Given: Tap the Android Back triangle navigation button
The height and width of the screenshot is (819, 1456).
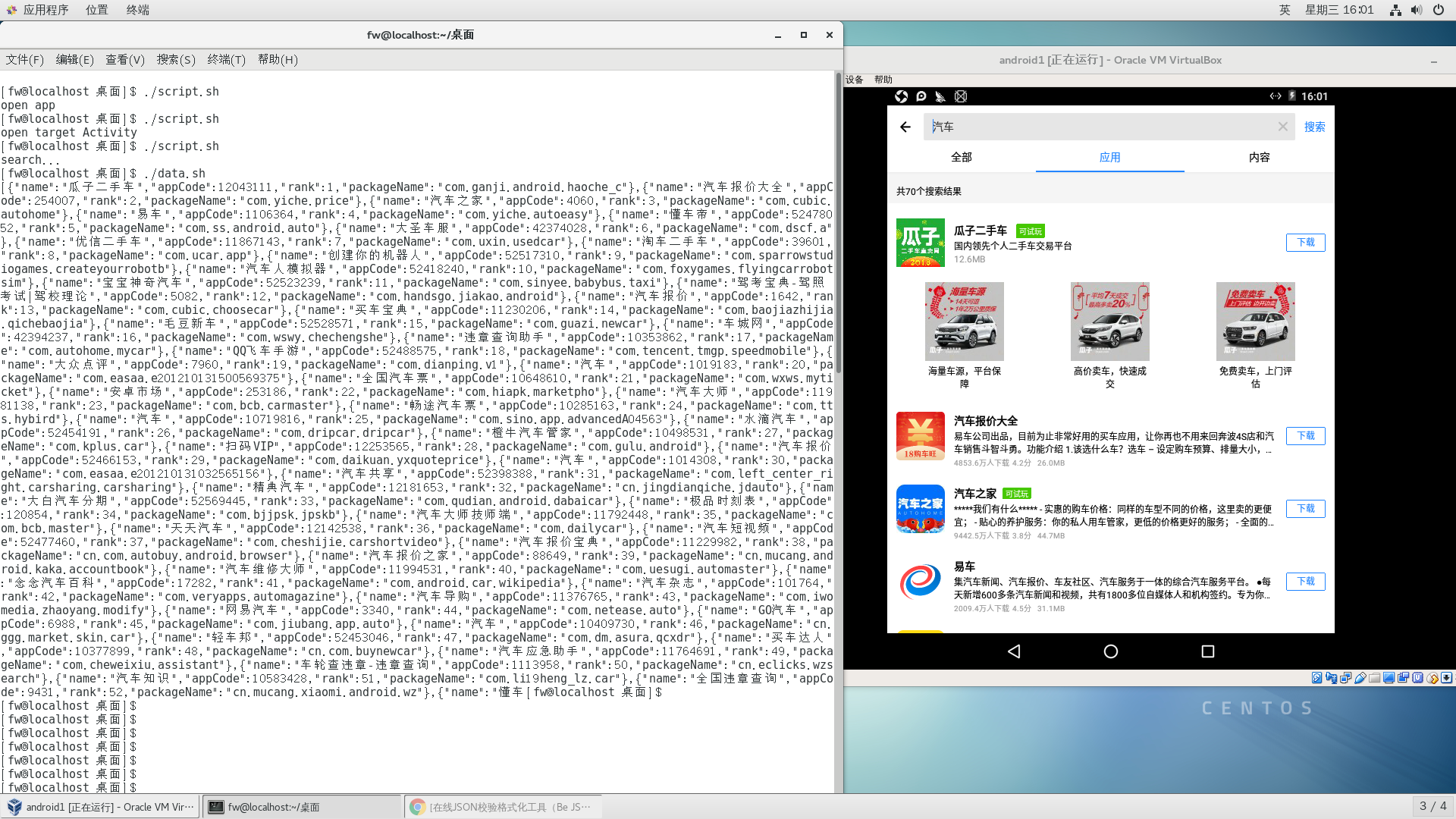Looking at the screenshot, I should tap(1014, 651).
